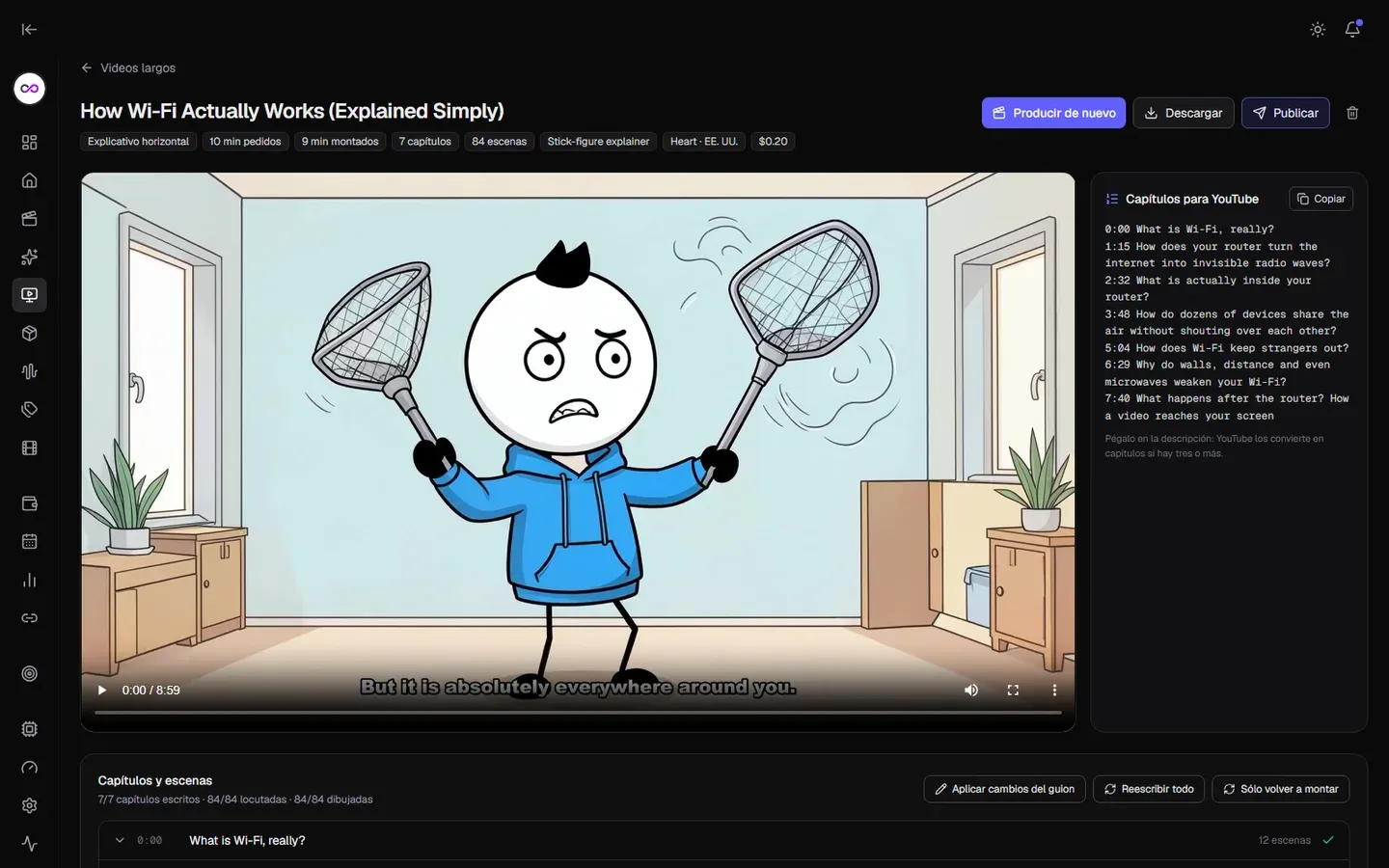Click the "84 escenas" tag
The height and width of the screenshot is (868, 1389).
[x=500, y=142]
